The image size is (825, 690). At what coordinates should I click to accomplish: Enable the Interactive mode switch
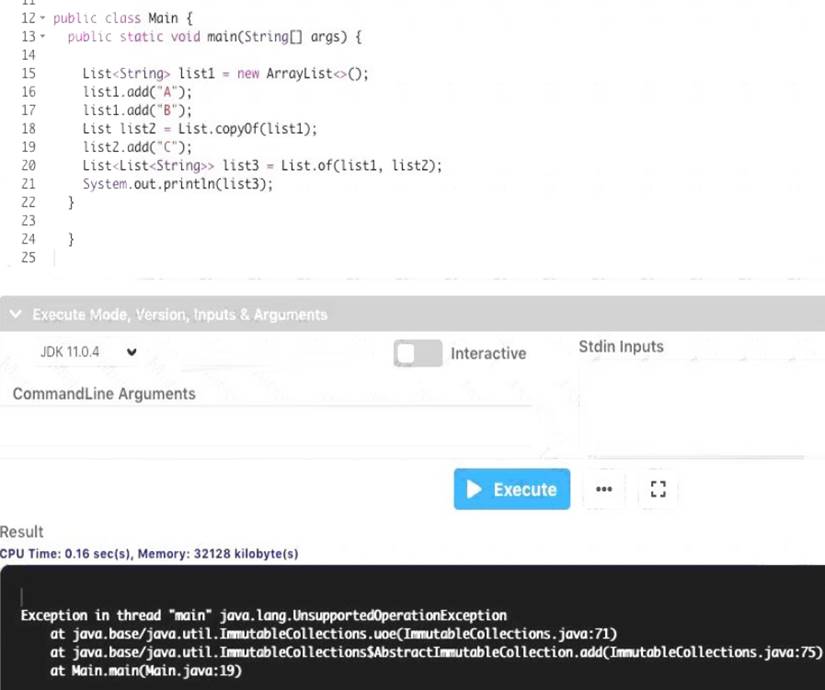click(x=418, y=353)
